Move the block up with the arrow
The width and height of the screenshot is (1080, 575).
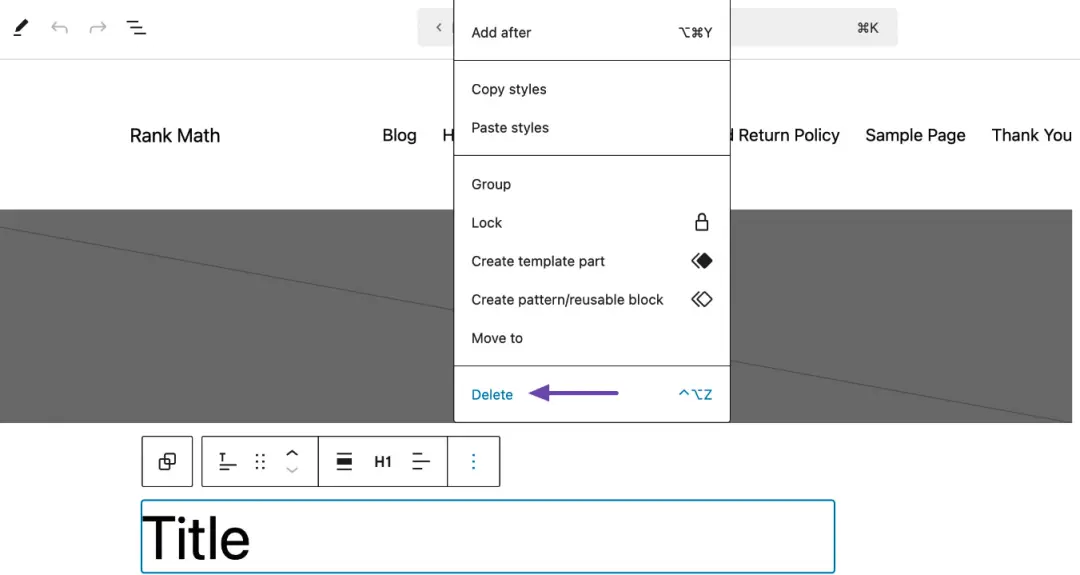coord(292,453)
